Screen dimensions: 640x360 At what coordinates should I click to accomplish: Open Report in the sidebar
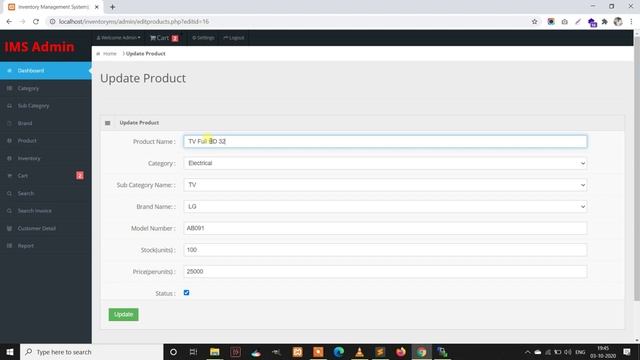pyautogui.click(x=46, y=246)
